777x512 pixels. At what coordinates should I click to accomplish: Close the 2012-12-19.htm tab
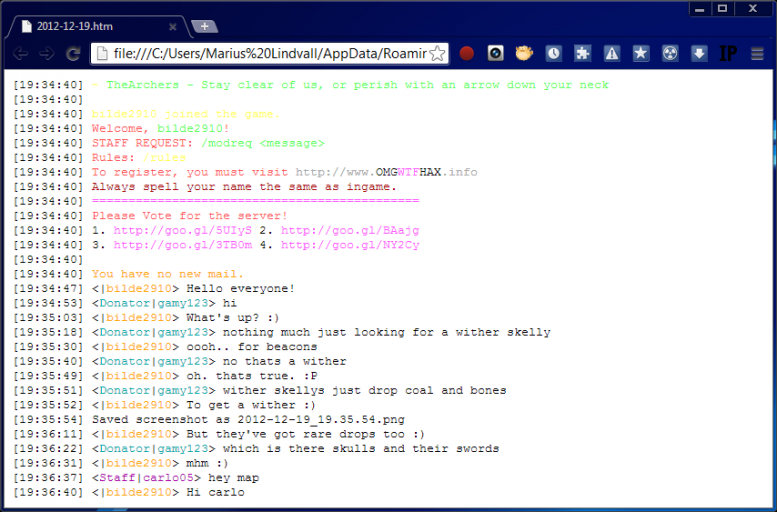pos(172,27)
